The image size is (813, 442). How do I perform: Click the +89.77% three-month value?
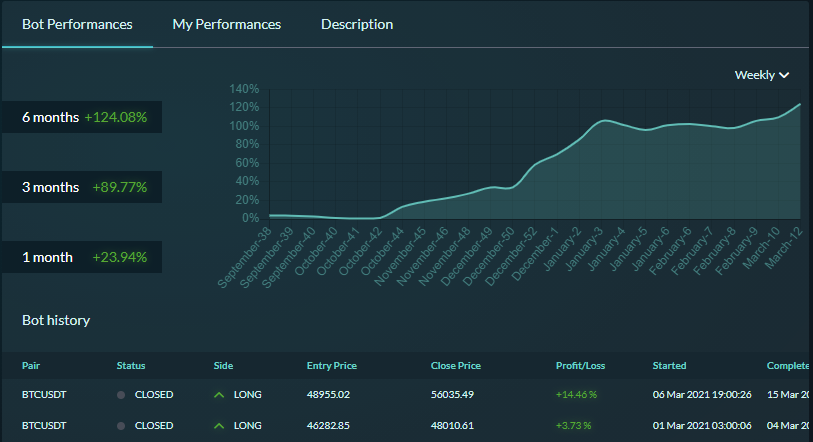pyautogui.click(x=120, y=187)
